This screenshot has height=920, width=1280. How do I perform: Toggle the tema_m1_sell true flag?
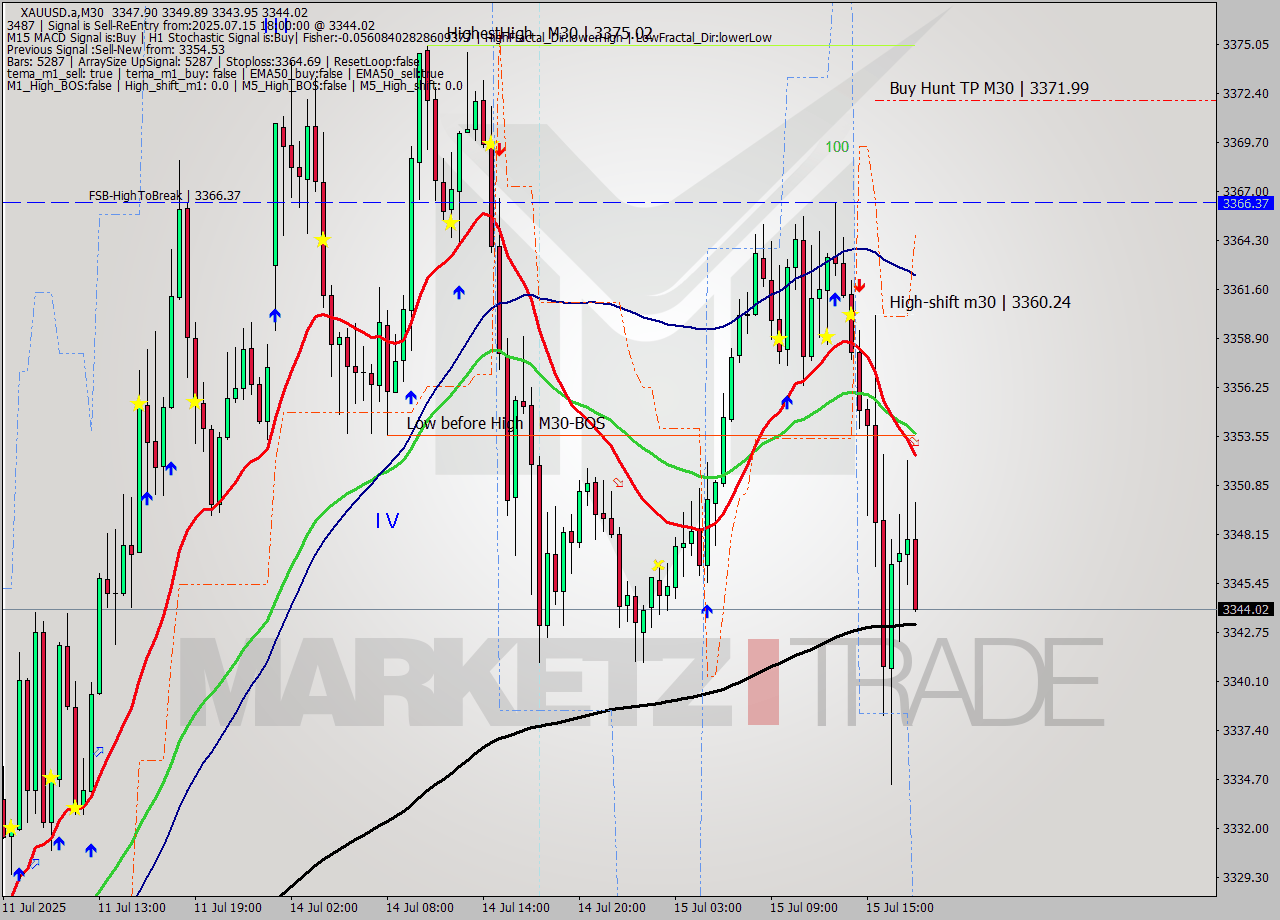point(56,73)
